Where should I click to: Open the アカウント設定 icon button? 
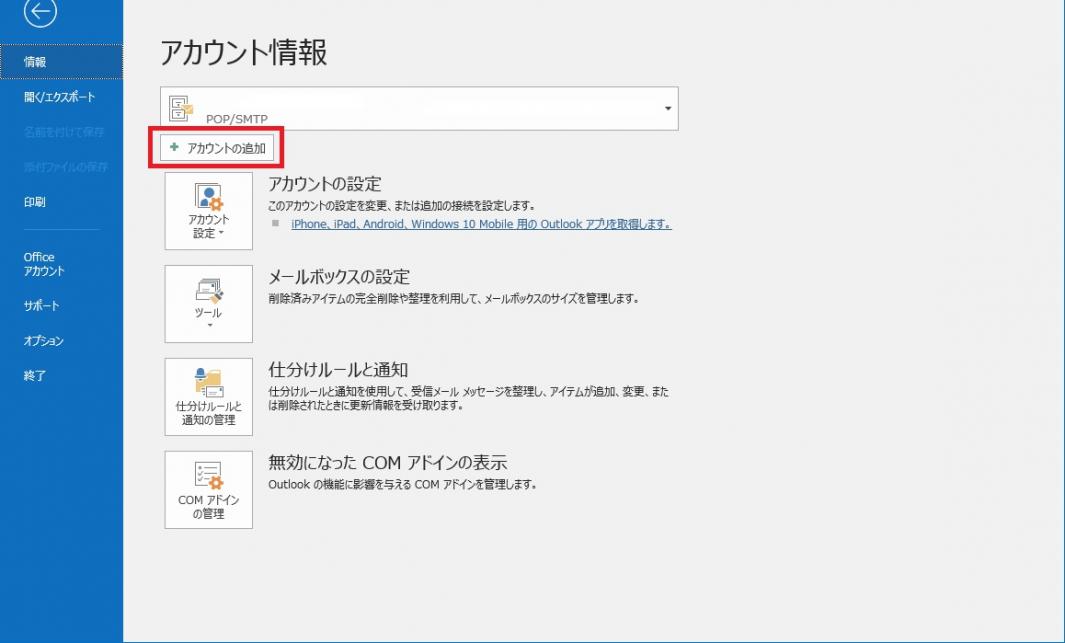click(209, 211)
